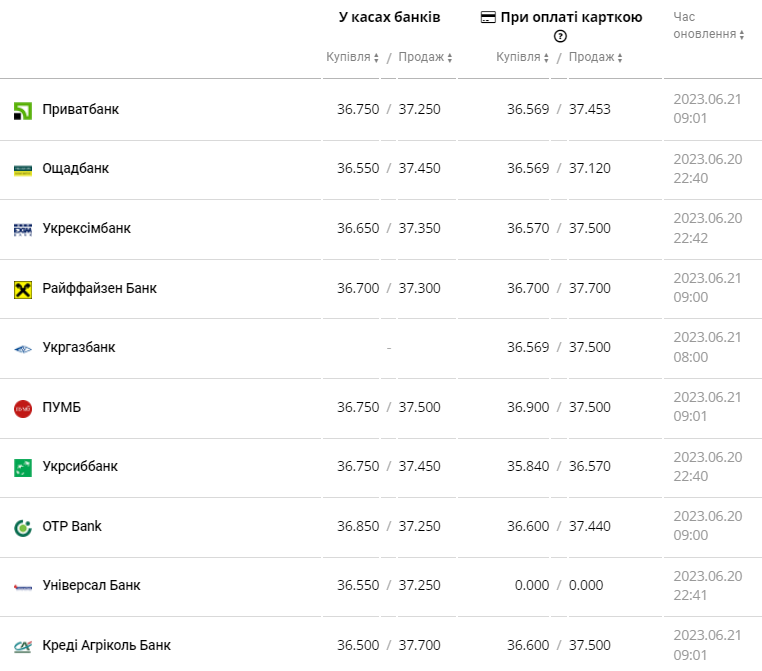Click the У касах банків header
The height and width of the screenshot is (671, 762).
pyautogui.click(x=389, y=17)
